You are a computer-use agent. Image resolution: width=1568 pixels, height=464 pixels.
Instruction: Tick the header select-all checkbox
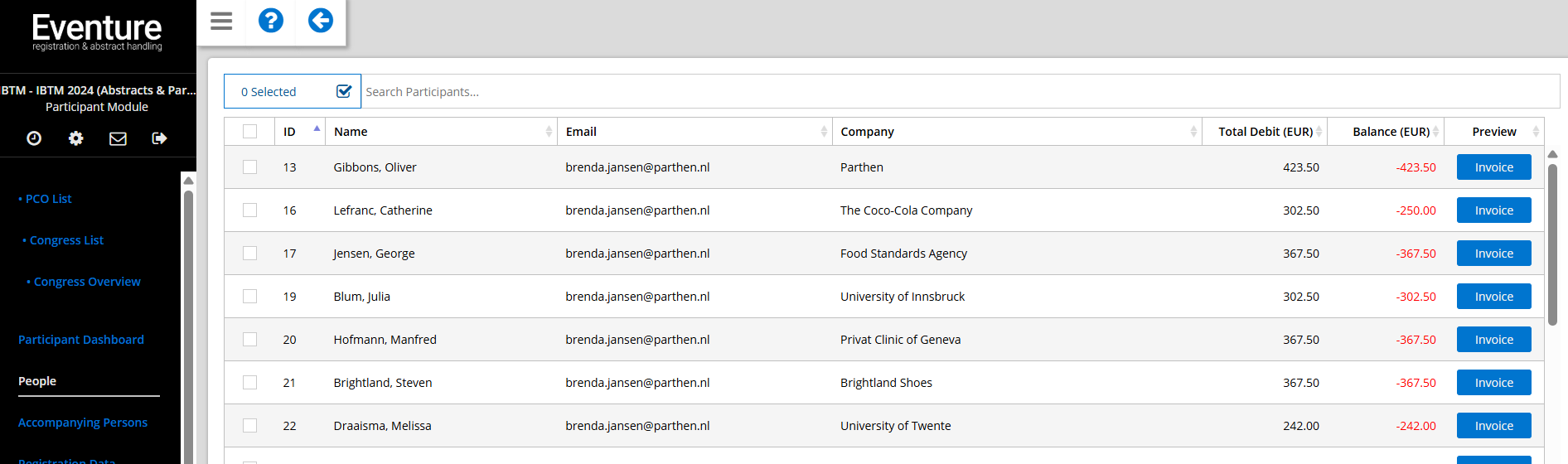pyautogui.click(x=249, y=131)
